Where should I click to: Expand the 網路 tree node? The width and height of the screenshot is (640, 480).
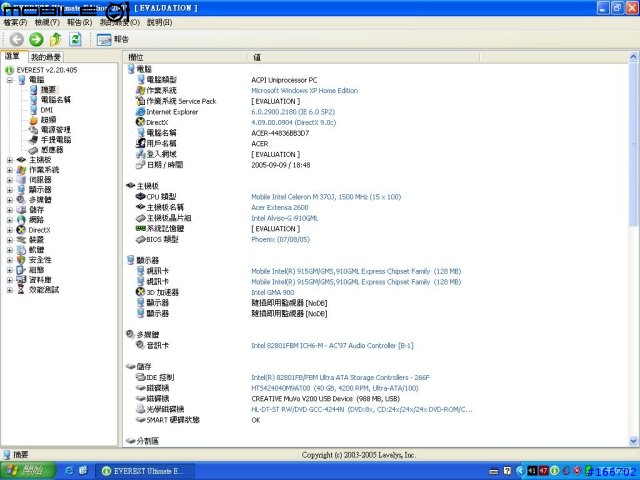[9, 220]
